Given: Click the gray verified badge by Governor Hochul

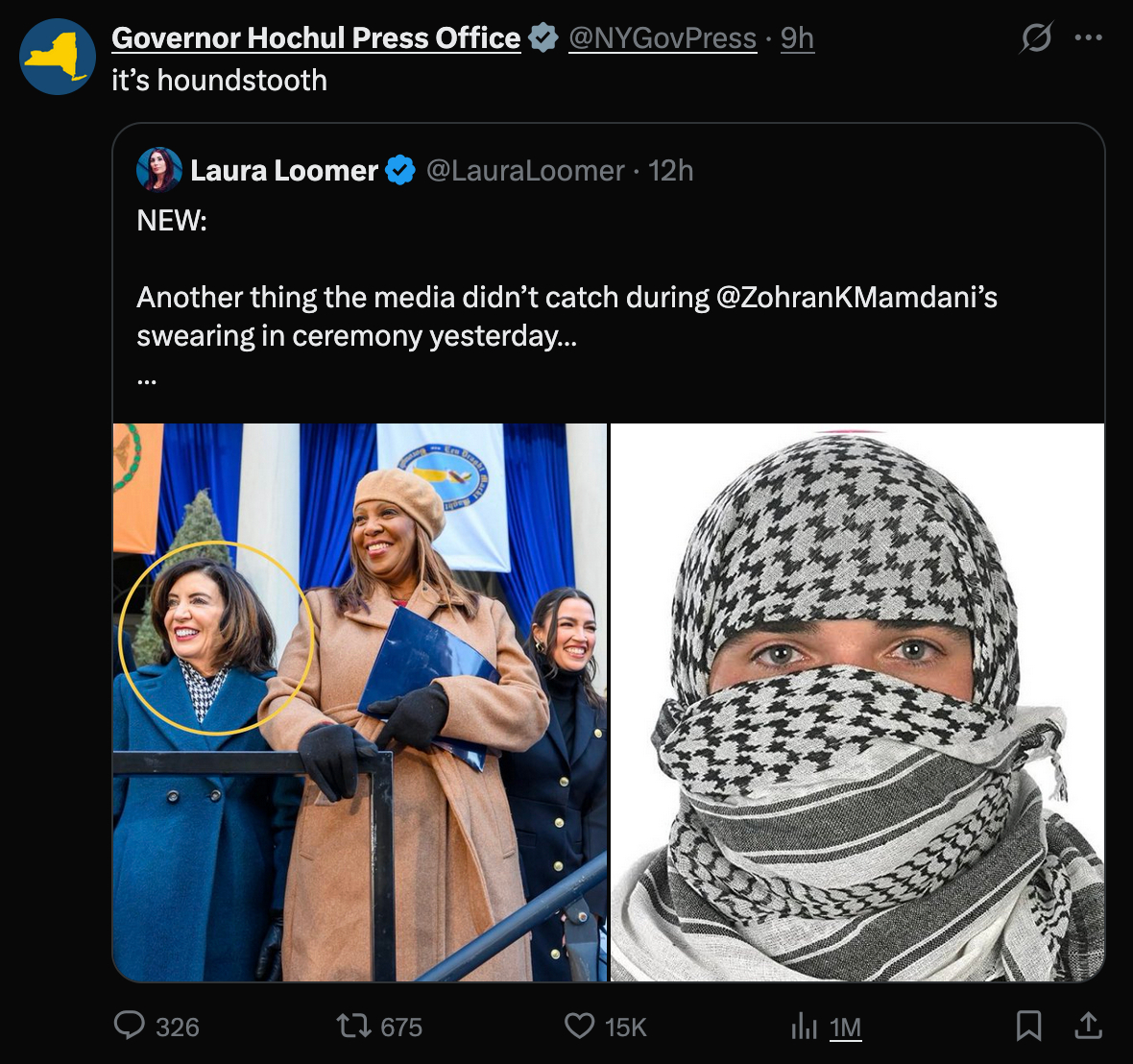Looking at the screenshot, I should click(x=543, y=38).
